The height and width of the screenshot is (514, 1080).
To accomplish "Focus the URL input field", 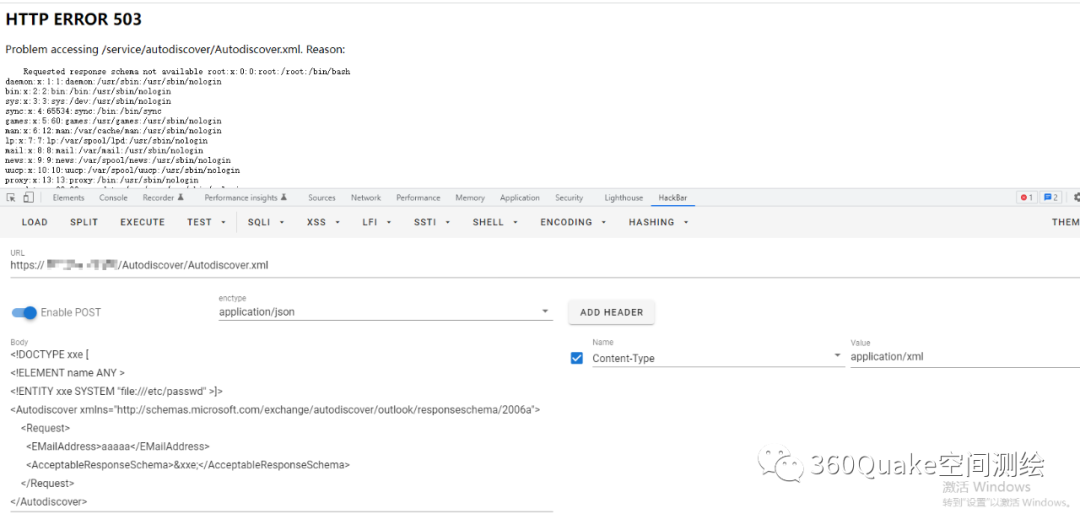I will (545, 265).
